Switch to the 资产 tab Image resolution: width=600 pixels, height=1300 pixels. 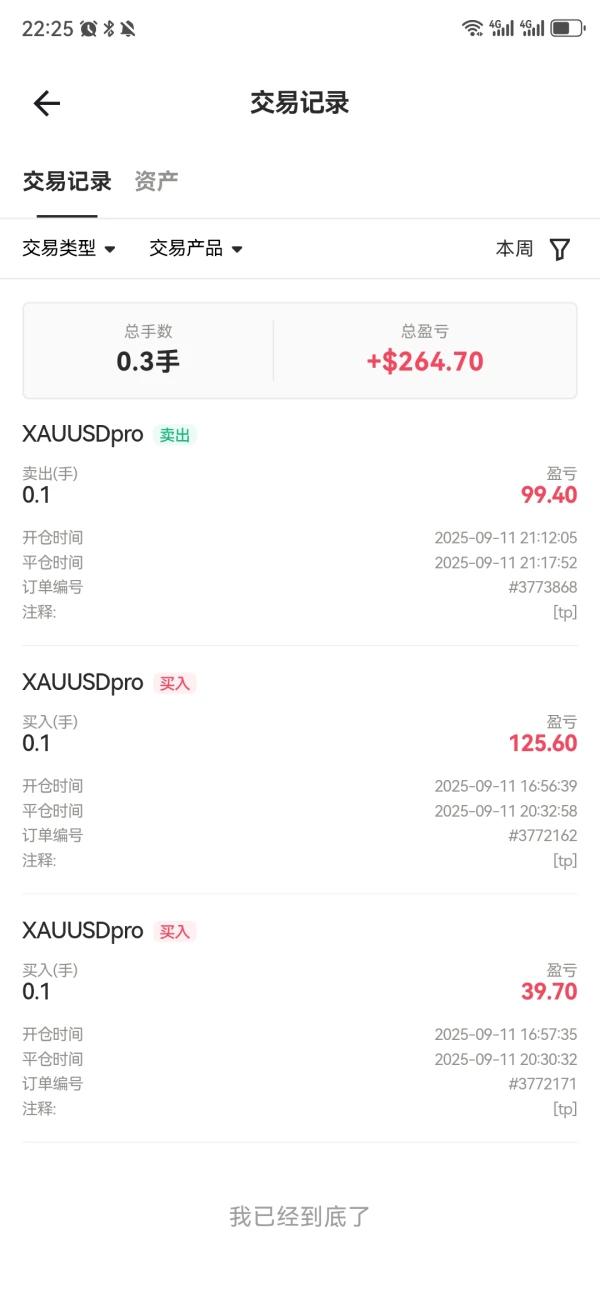tap(156, 181)
